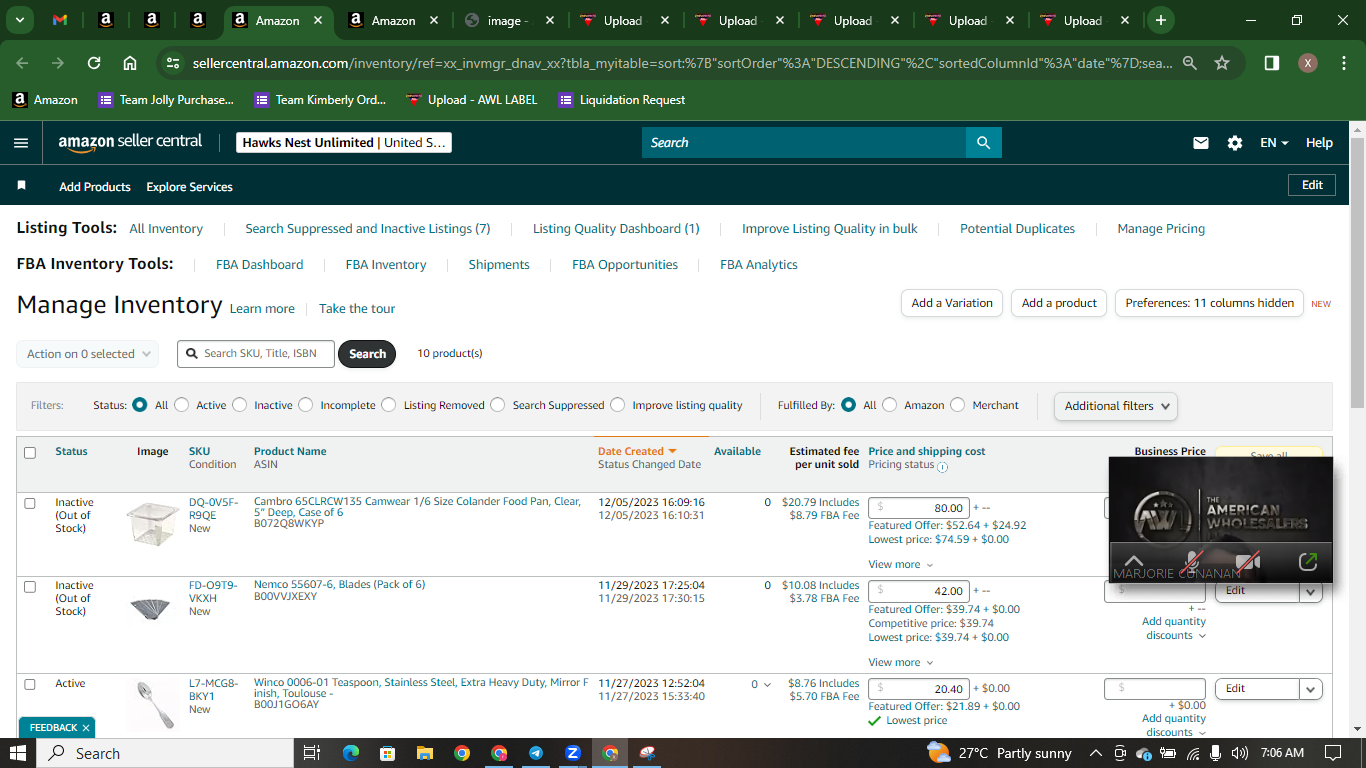Open the Team Kimberly Ord bookmark
This screenshot has width=1366, height=768.
[320, 100]
